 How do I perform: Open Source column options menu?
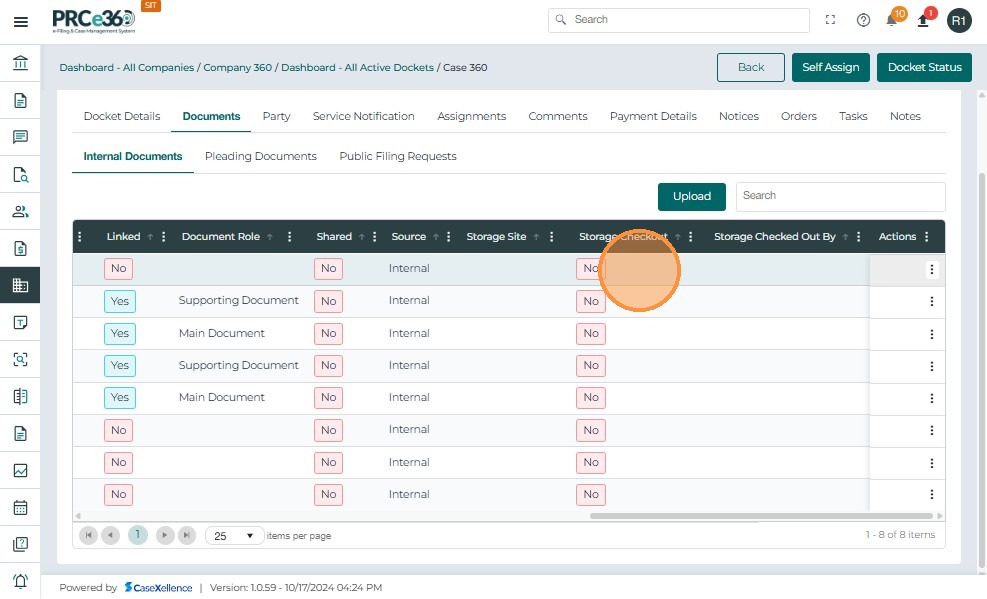450,237
